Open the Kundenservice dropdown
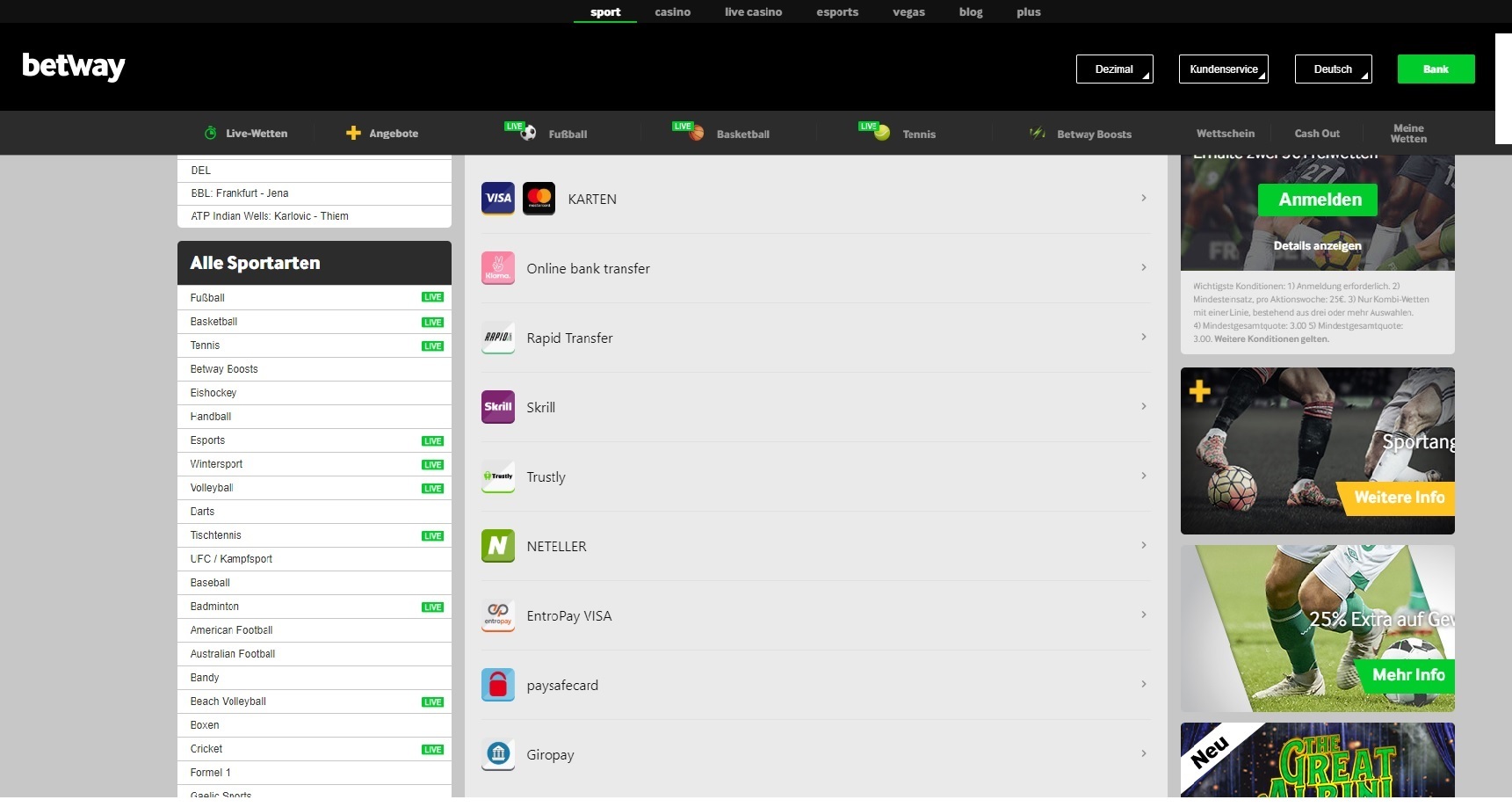This screenshot has width=1512, height=807. [x=1223, y=69]
